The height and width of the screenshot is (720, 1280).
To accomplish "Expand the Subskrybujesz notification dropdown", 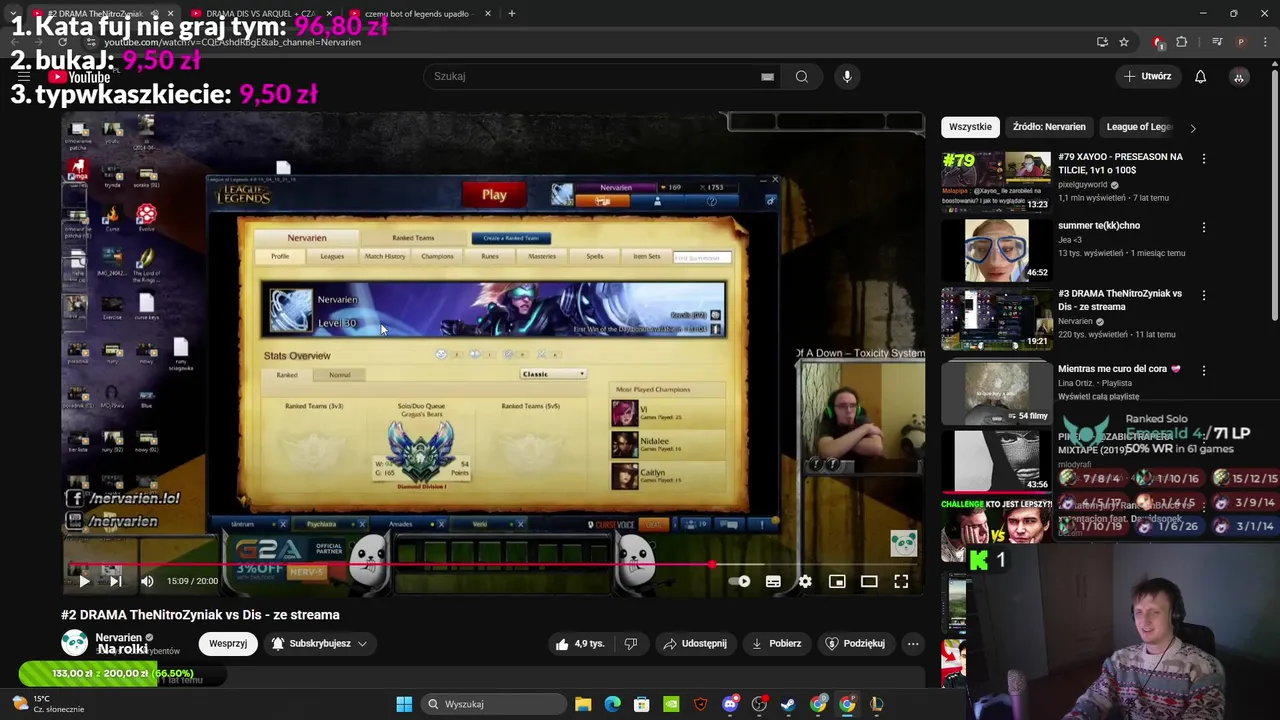I will (319, 643).
